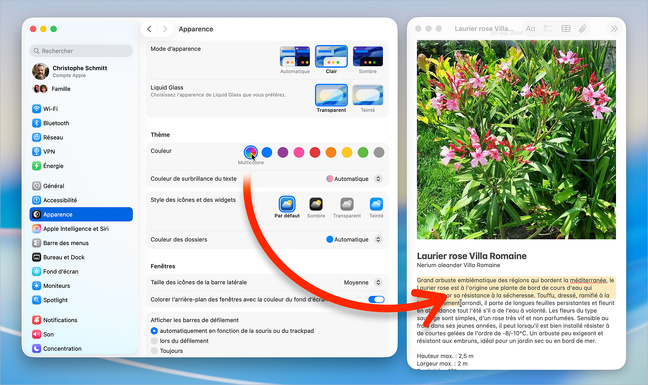
Task: Choose Par défaut icon style
Action: (287, 207)
